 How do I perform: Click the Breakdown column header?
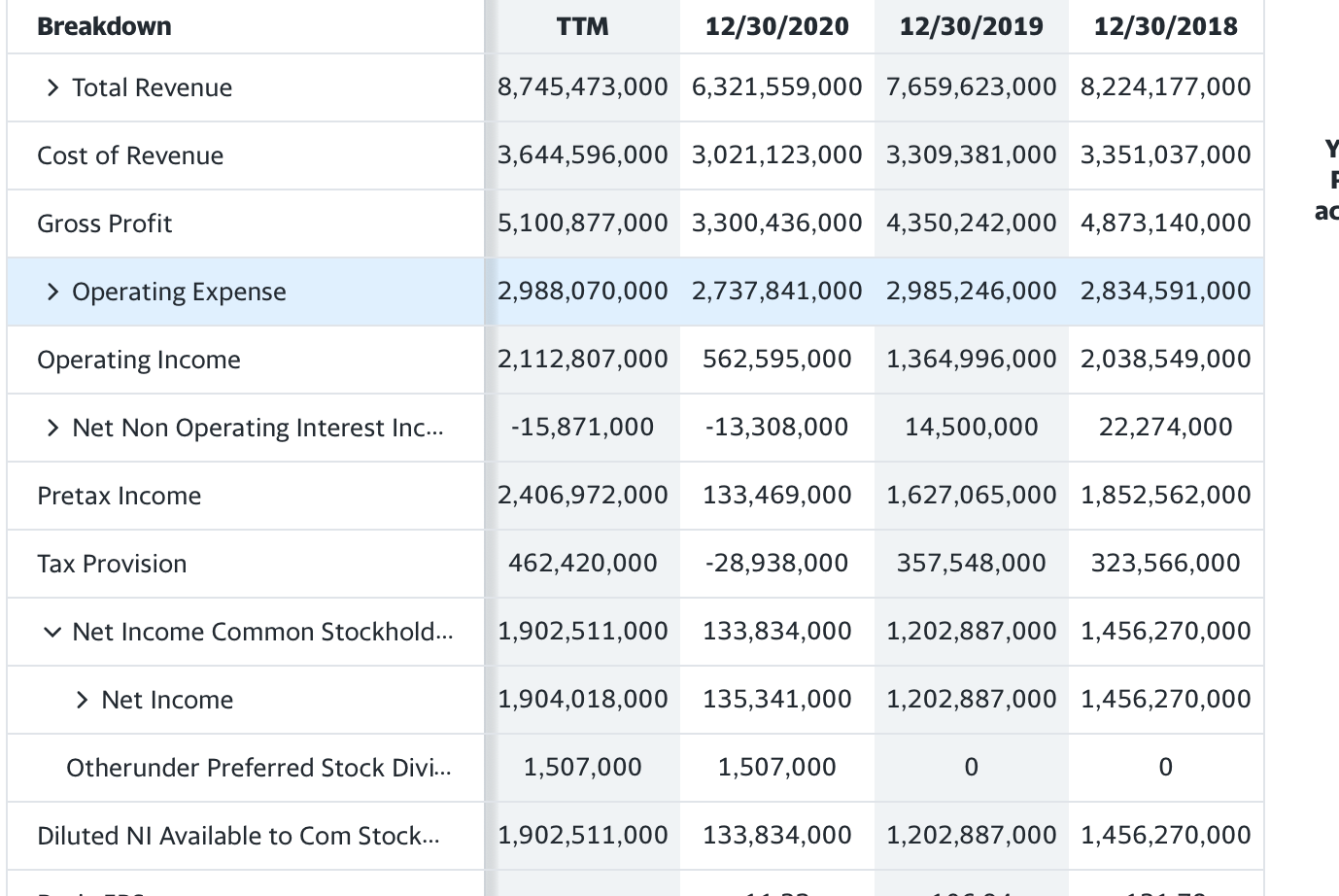tap(104, 26)
